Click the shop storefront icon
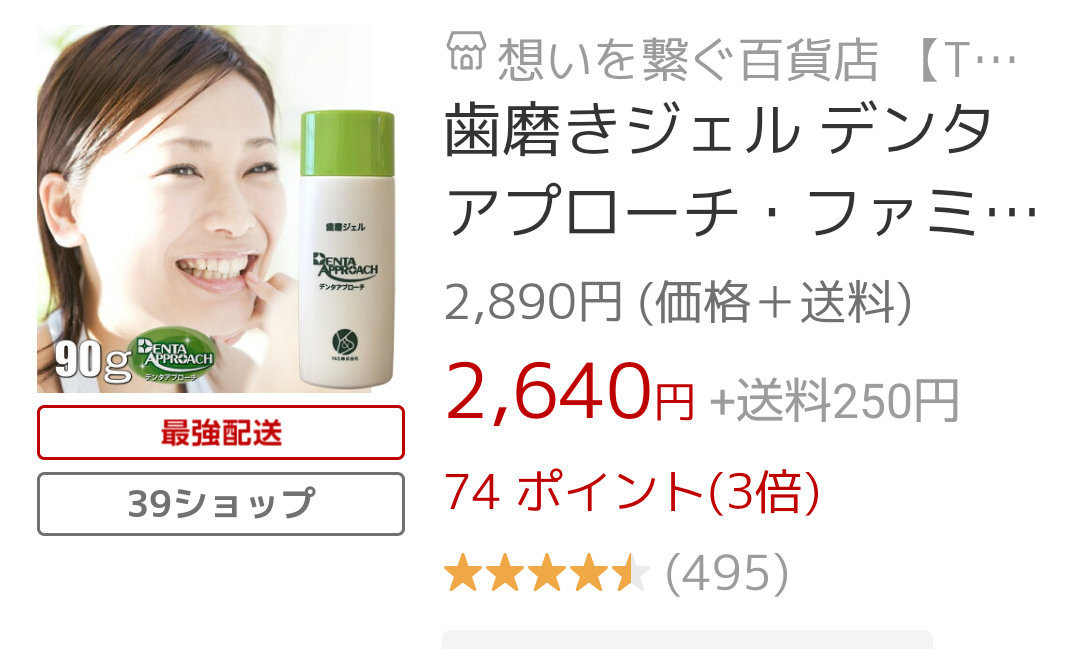The height and width of the screenshot is (649, 1080). [x=466, y=52]
